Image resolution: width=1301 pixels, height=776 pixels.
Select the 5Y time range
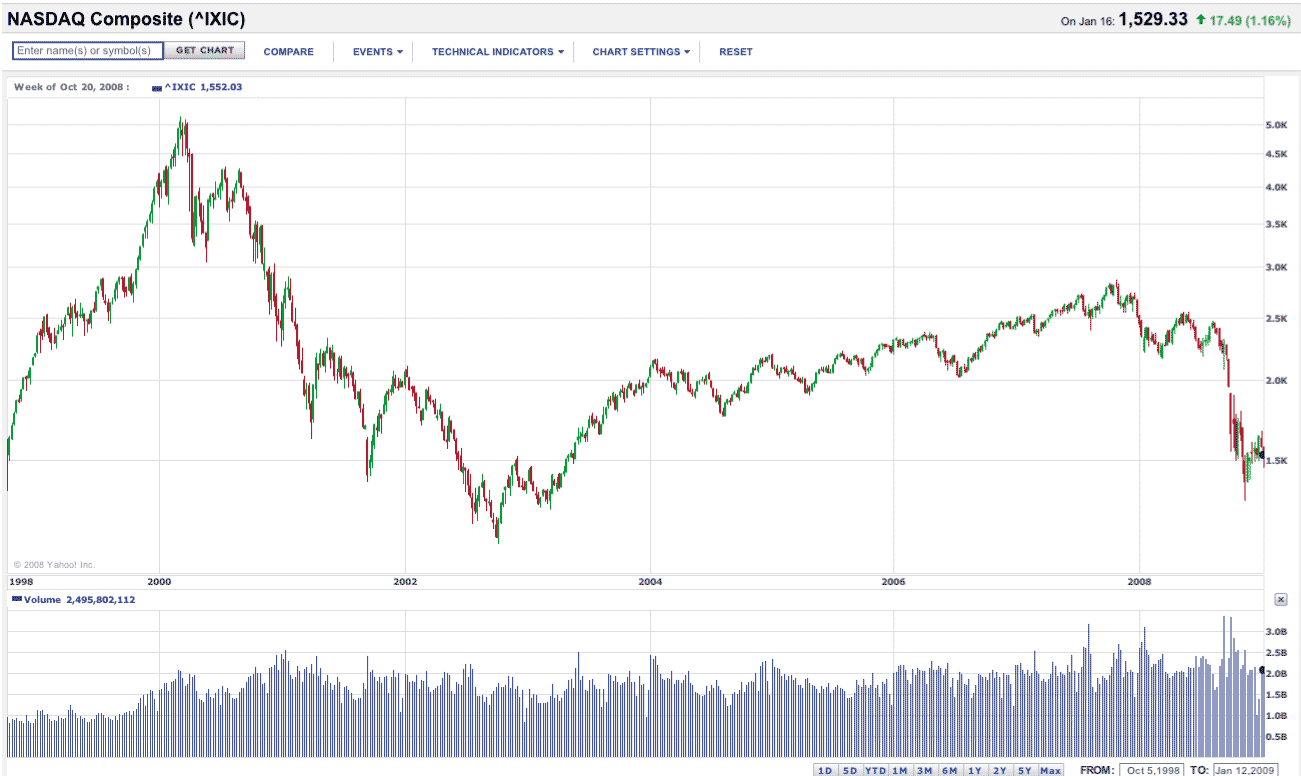[x=1025, y=770]
